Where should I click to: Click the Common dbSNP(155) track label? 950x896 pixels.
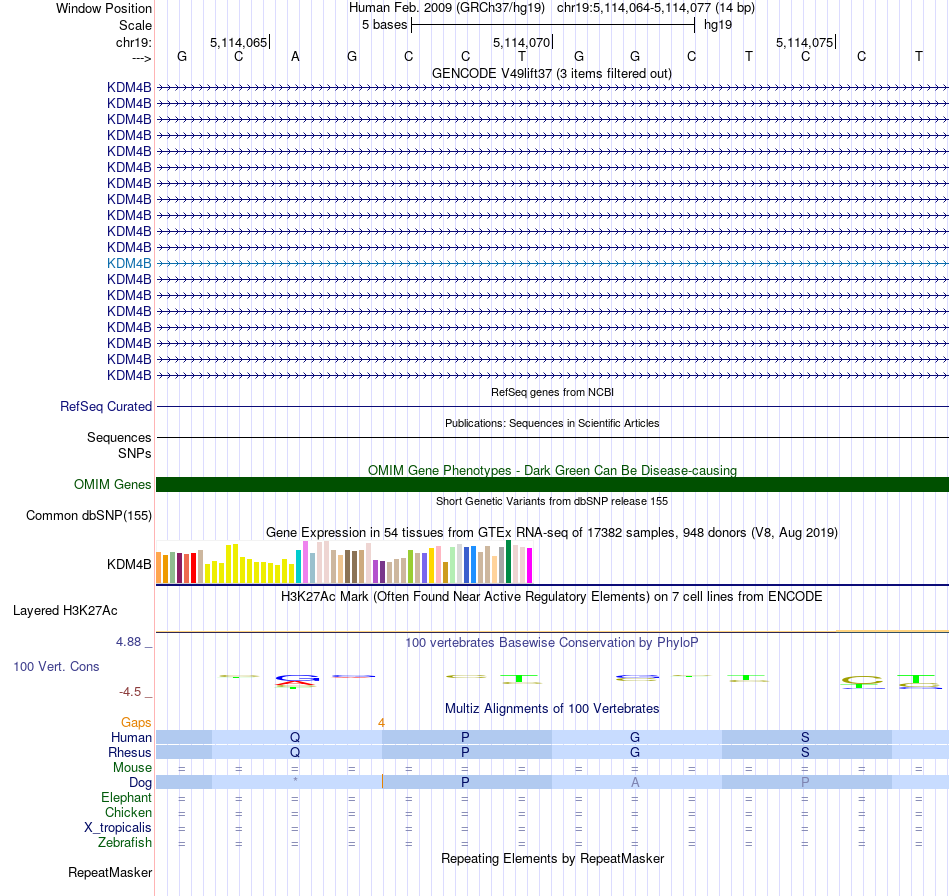(x=89, y=516)
